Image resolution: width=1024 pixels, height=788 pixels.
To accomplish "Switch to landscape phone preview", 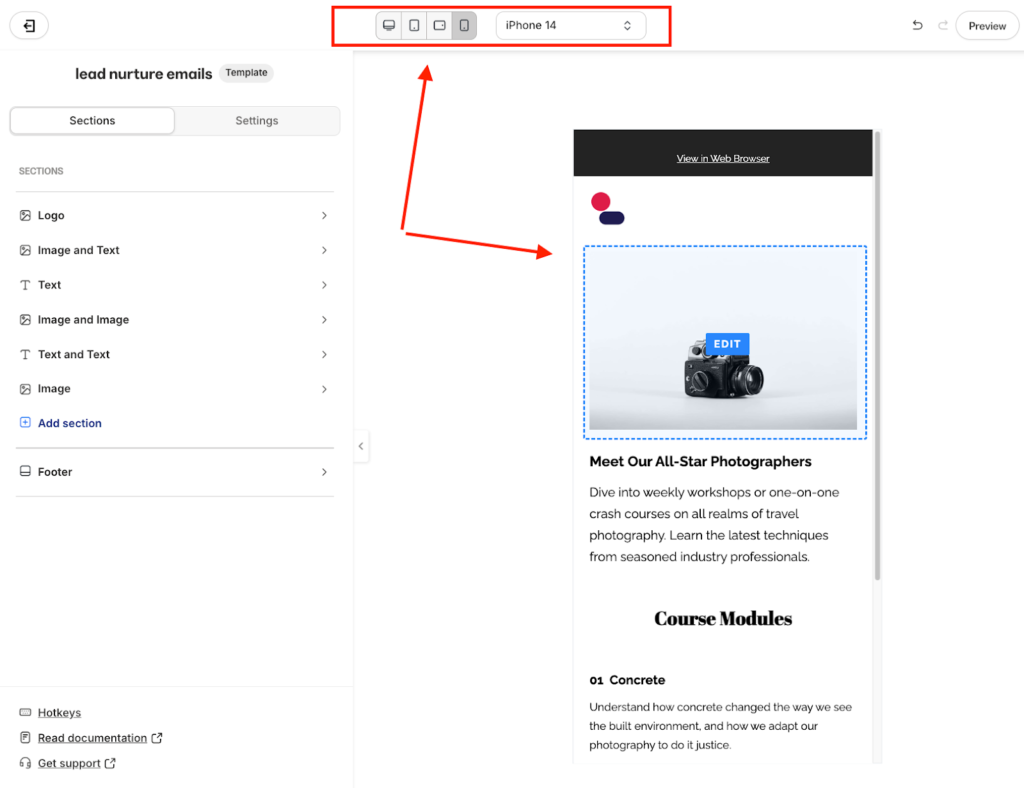I will 439,25.
